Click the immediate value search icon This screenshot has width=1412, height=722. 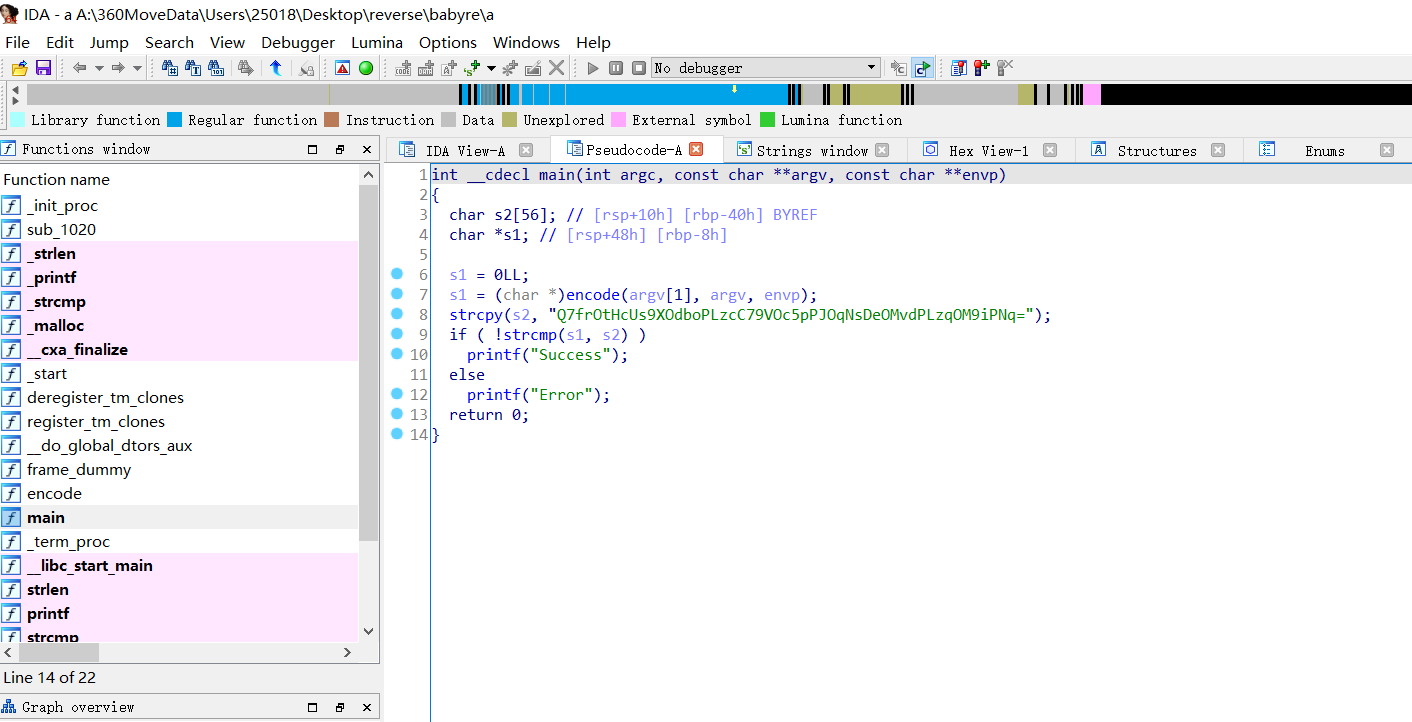tap(216, 68)
